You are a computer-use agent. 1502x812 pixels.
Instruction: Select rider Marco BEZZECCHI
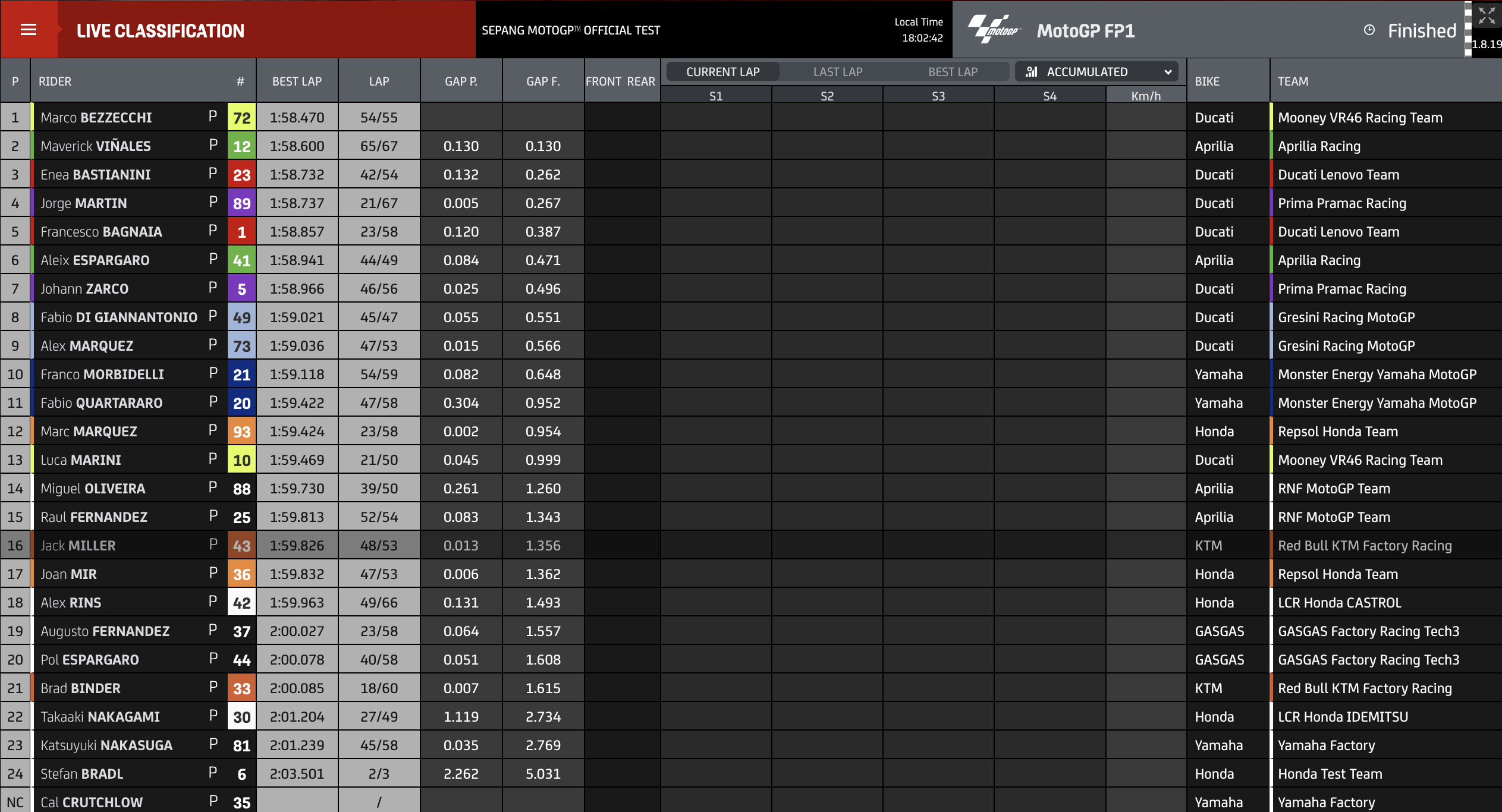96,118
